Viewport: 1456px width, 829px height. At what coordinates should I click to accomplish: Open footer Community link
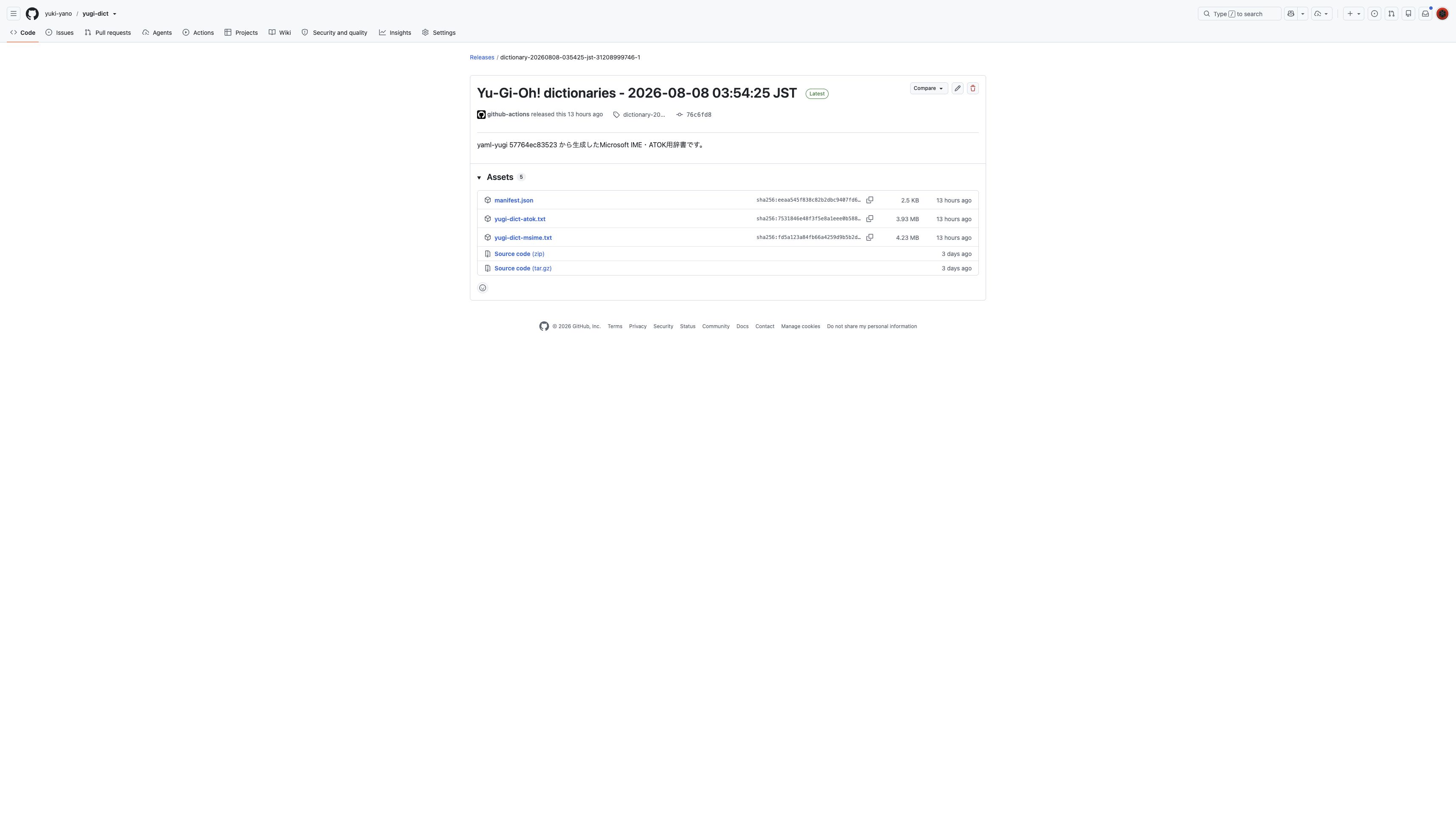[716, 326]
